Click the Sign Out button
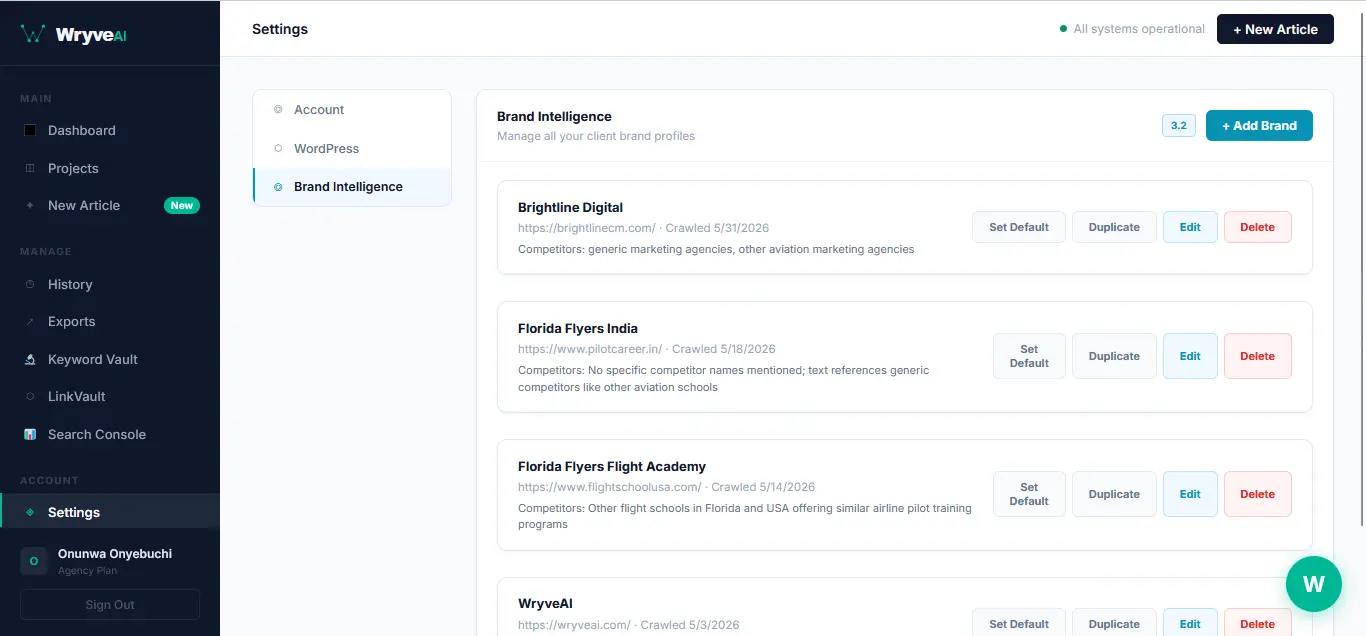The height and width of the screenshot is (636, 1366). point(110,605)
